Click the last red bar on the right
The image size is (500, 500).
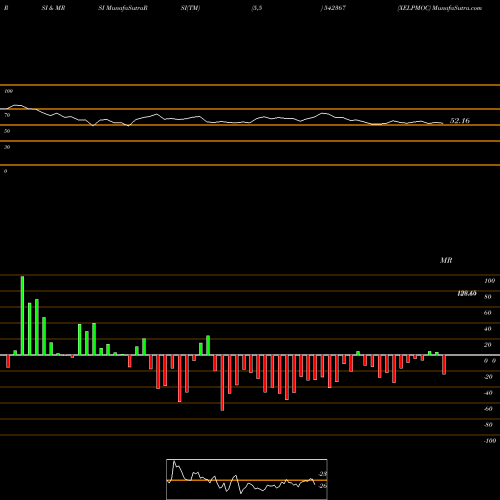[444, 365]
